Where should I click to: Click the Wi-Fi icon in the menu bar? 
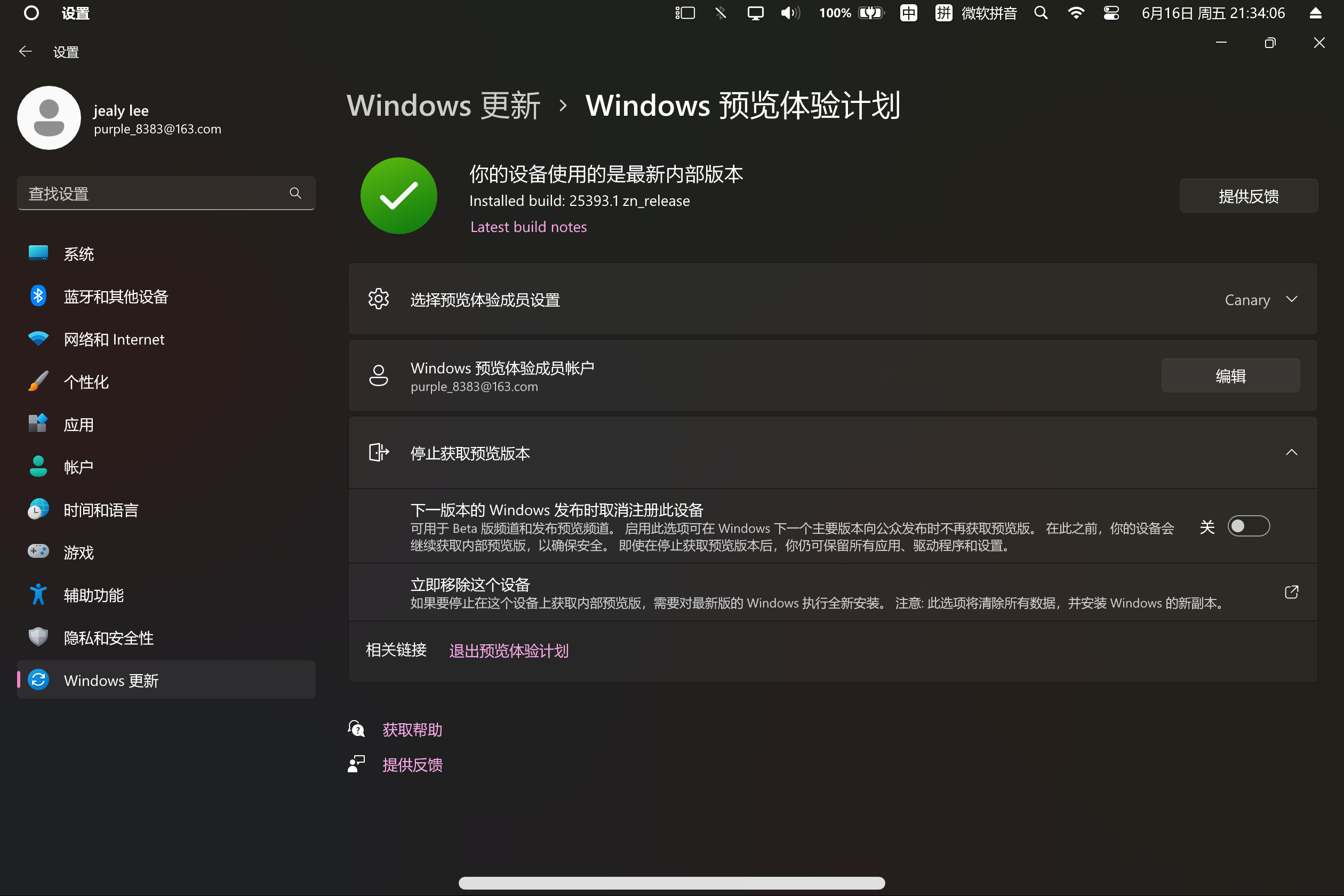click(x=1076, y=13)
